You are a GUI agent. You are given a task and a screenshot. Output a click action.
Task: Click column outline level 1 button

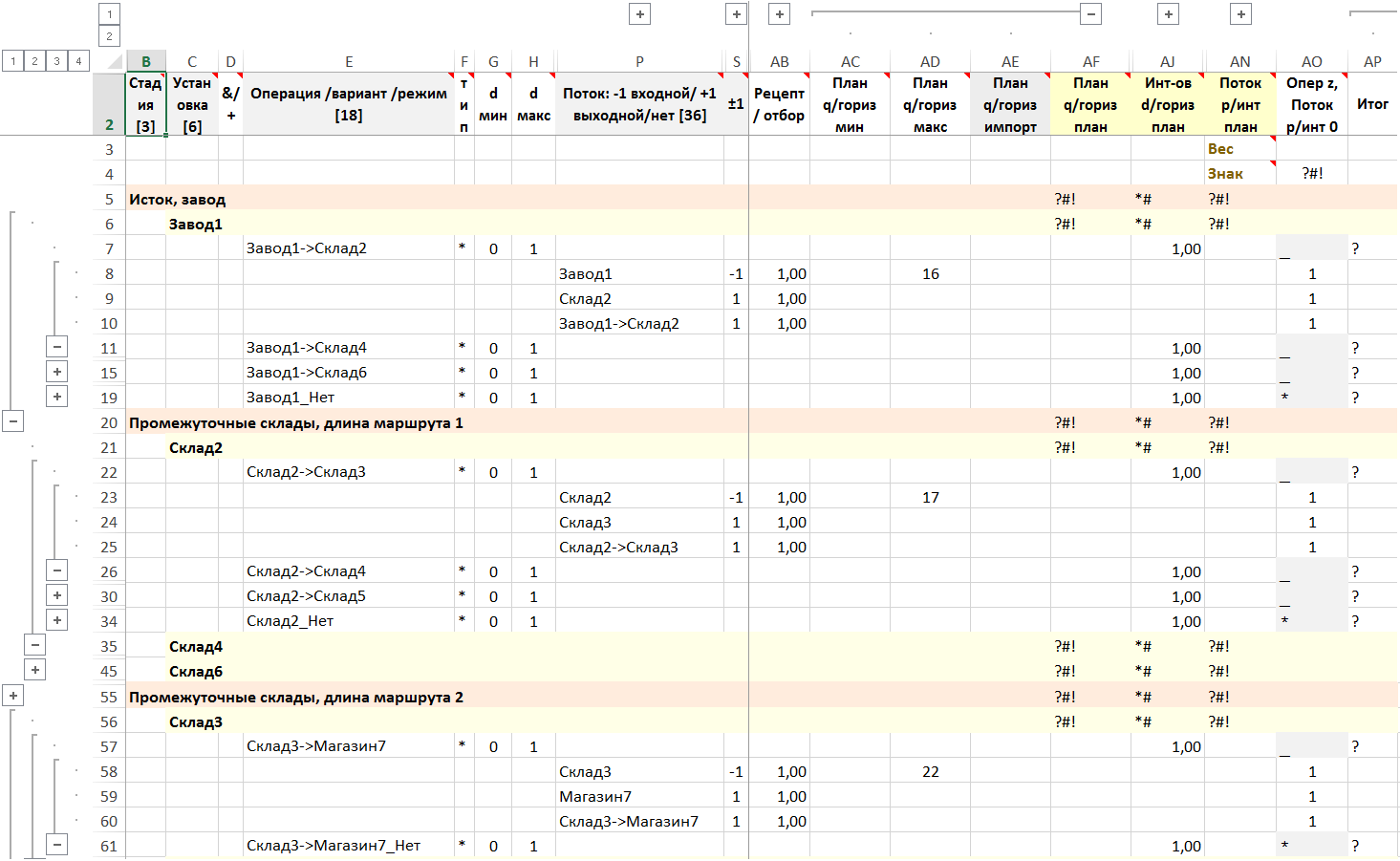click(109, 14)
